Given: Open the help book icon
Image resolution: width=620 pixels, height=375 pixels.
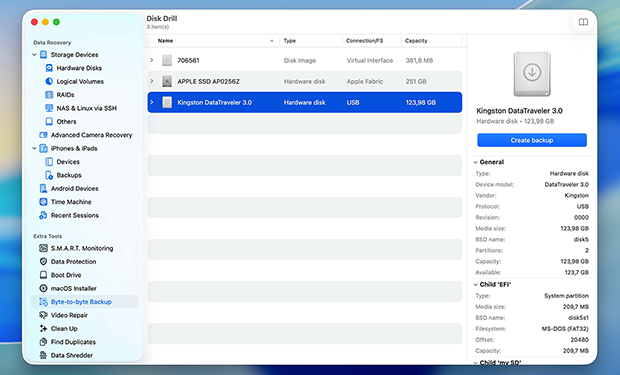Looking at the screenshot, I should click(583, 22).
